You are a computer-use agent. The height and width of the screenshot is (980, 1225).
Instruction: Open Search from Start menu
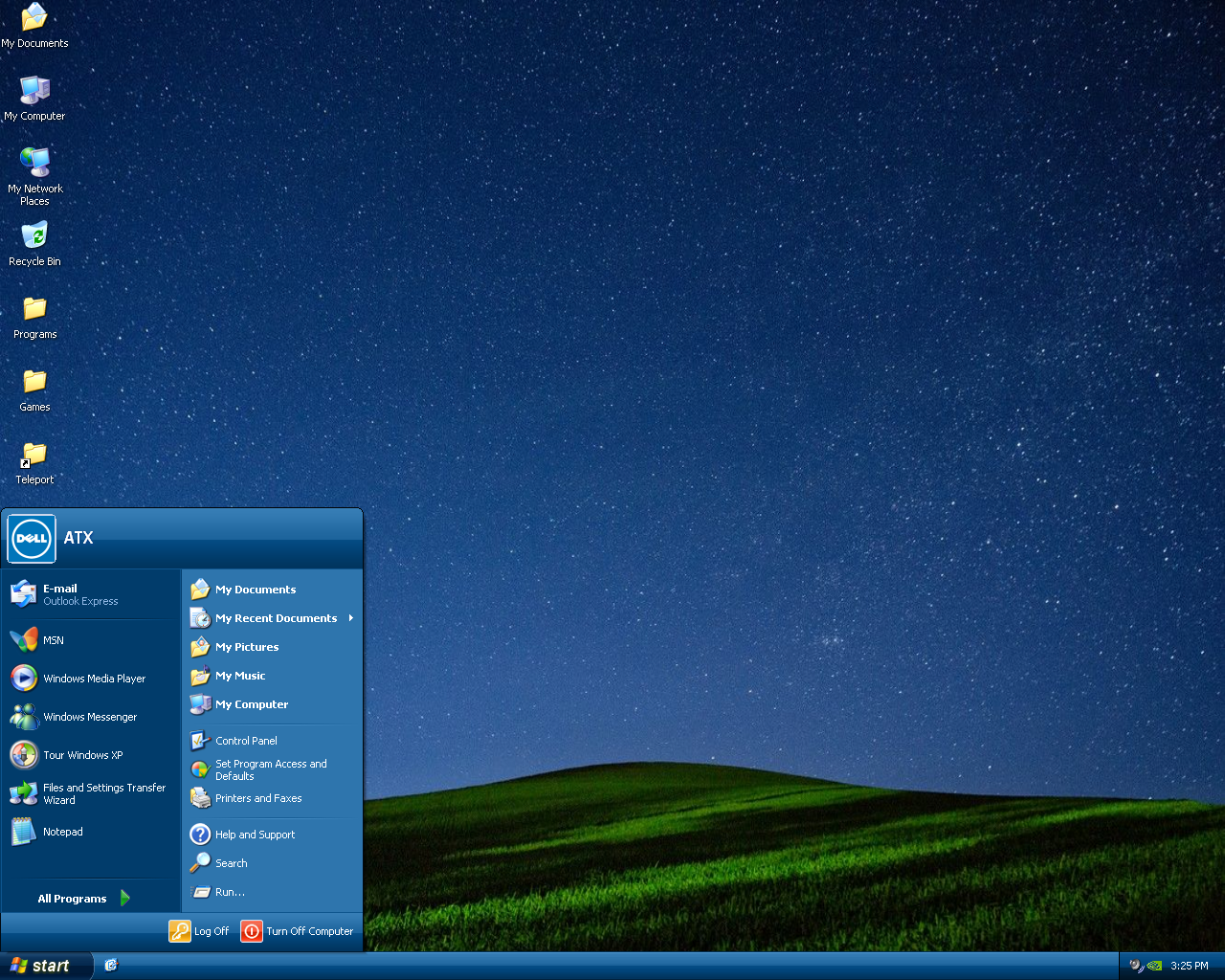point(272,863)
